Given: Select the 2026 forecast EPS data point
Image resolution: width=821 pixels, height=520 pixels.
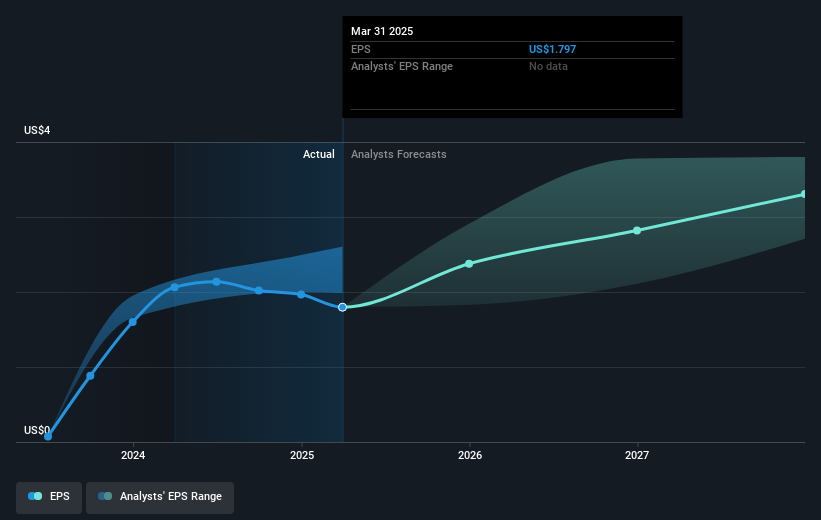Looking at the screenshot, I should click(469, 264).
